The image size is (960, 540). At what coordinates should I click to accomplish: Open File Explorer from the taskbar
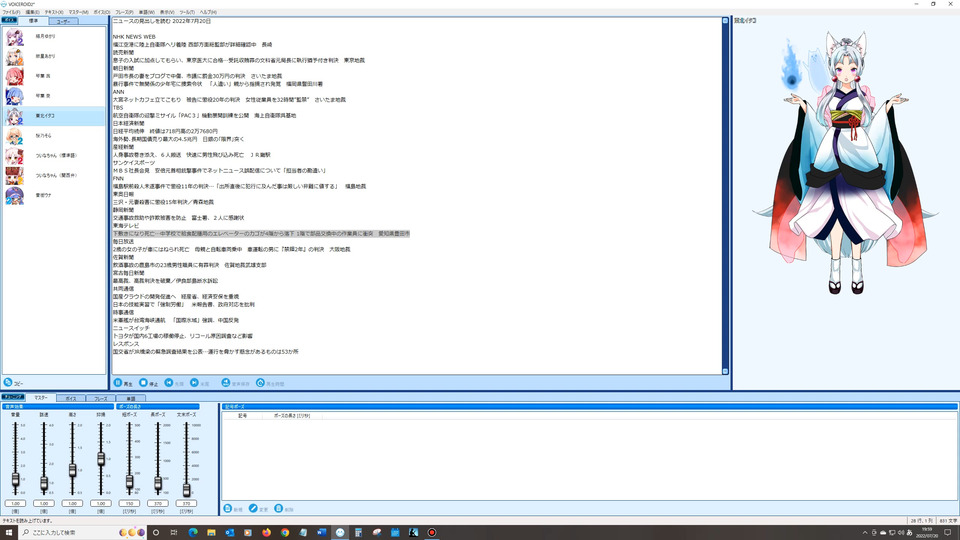pos(211,532)
